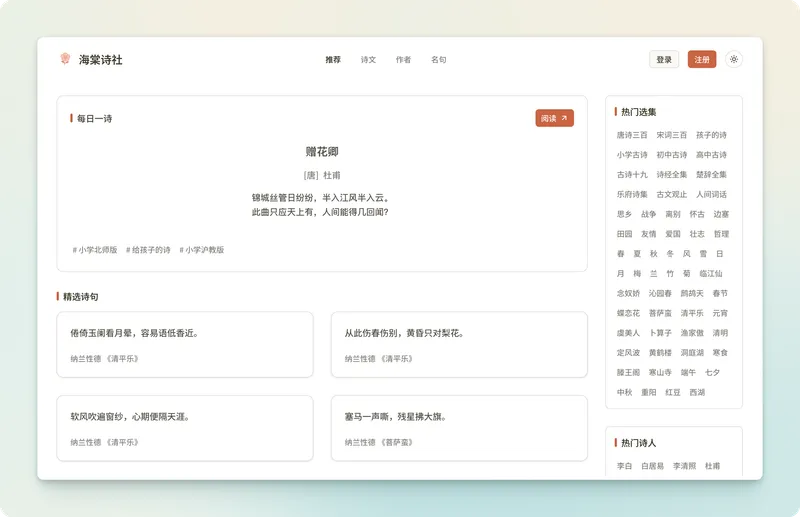Open the 楚辞全集 collection

tap(711, 175)
